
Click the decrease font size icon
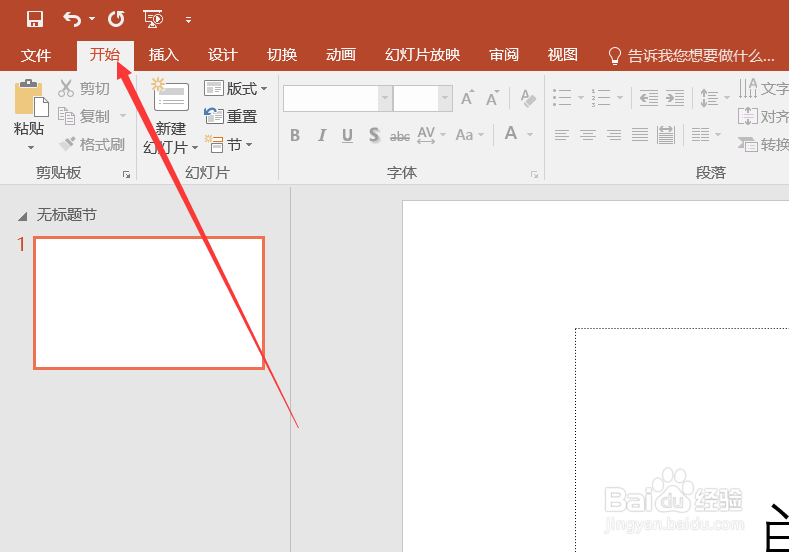click(x=492, y=98)
